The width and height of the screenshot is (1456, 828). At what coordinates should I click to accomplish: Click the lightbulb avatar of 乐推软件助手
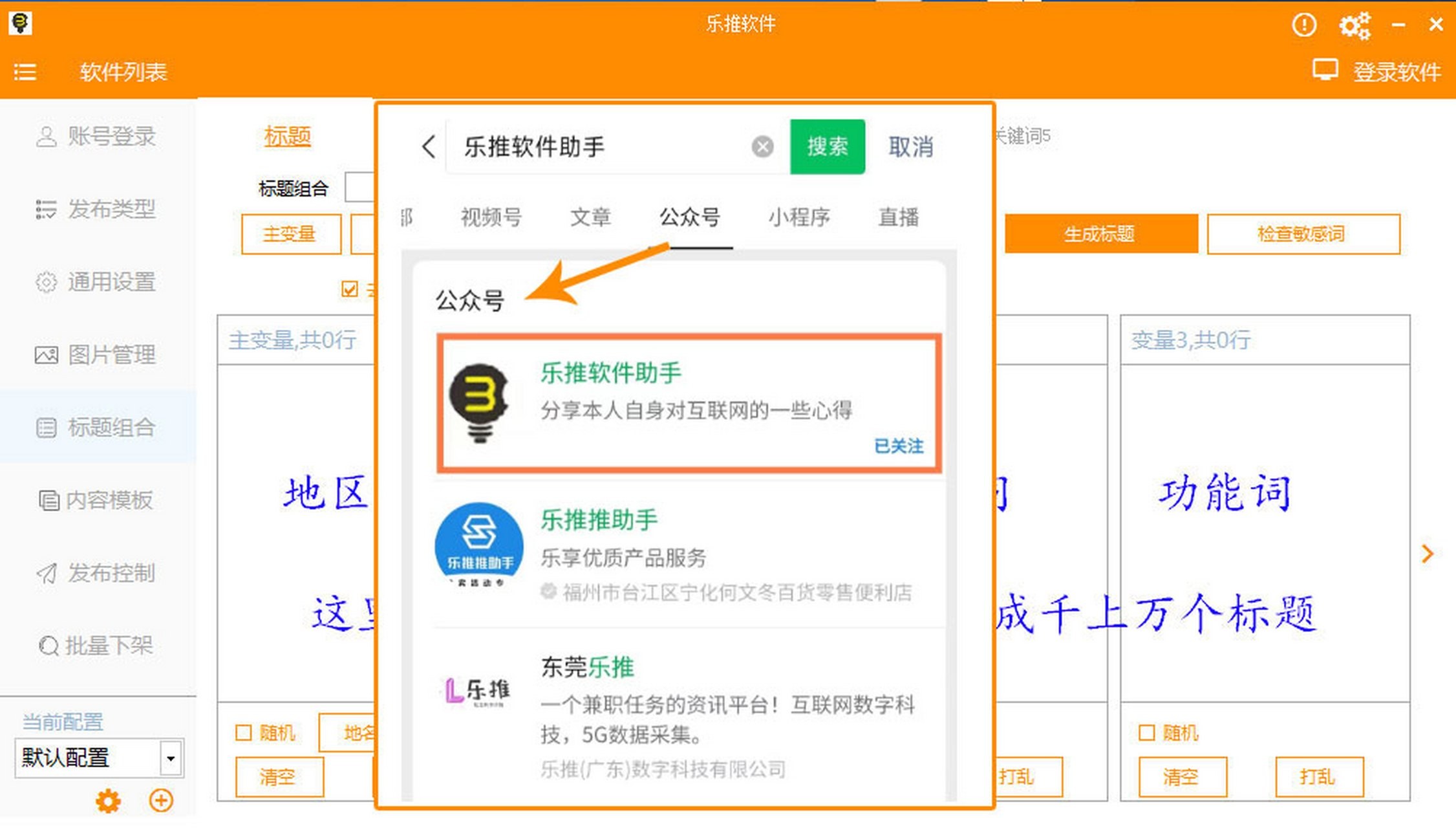(479, 404)
